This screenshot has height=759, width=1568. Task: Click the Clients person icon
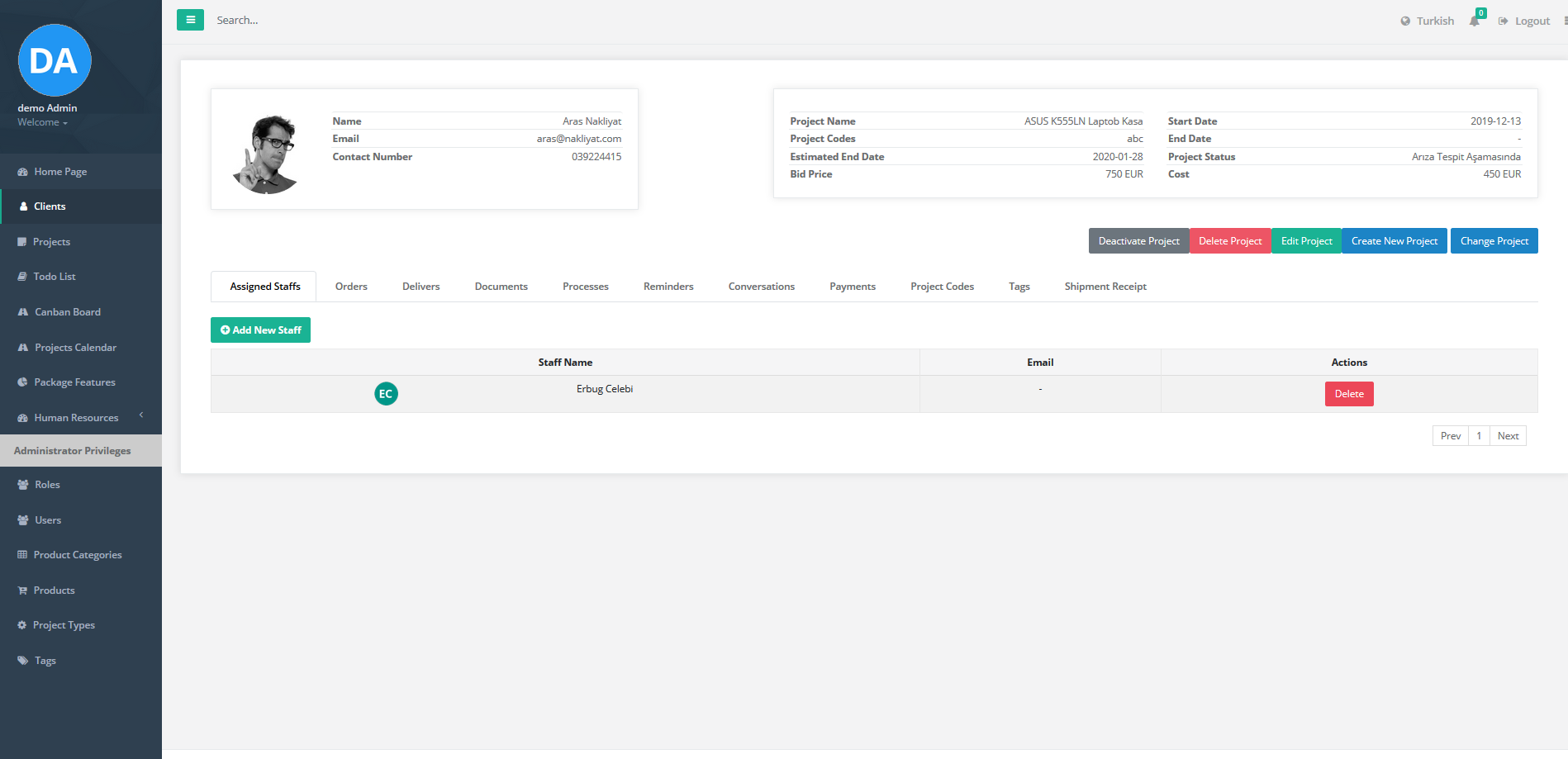pos(23,206)
